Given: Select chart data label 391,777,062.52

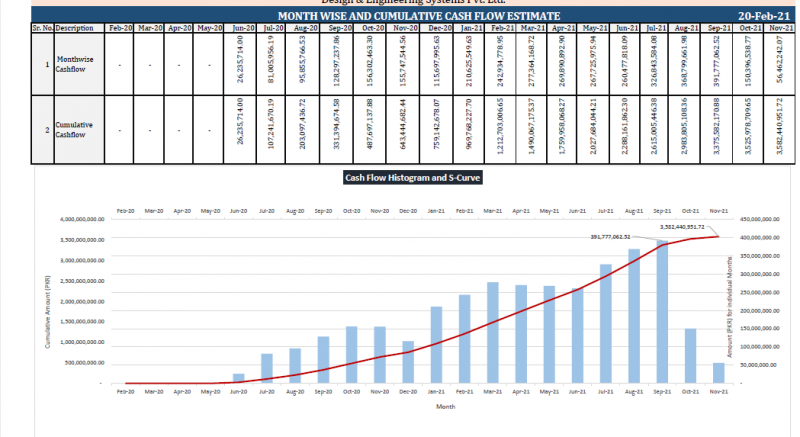Looking at the screenshot, I should pyautogui.click(x=610, y=237).
